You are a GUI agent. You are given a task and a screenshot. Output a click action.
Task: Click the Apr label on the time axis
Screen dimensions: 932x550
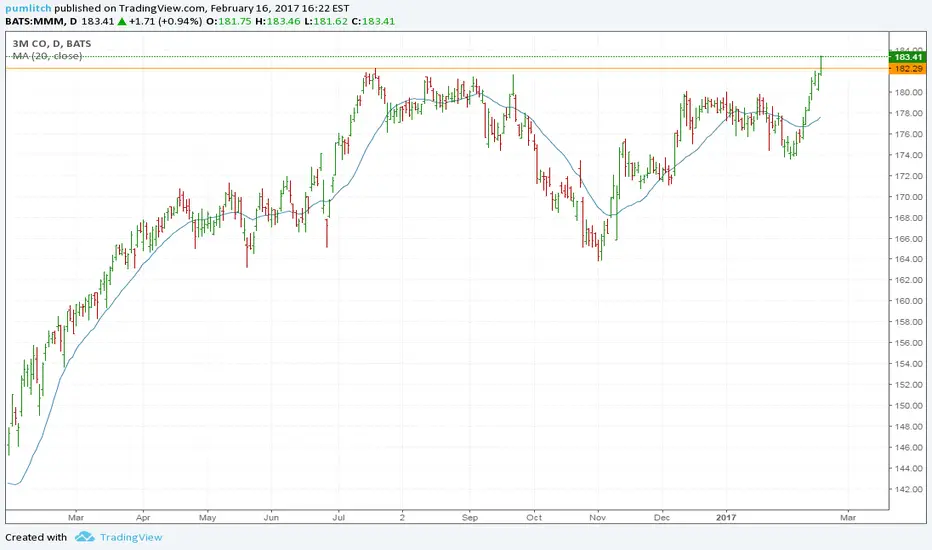point(143,517)
